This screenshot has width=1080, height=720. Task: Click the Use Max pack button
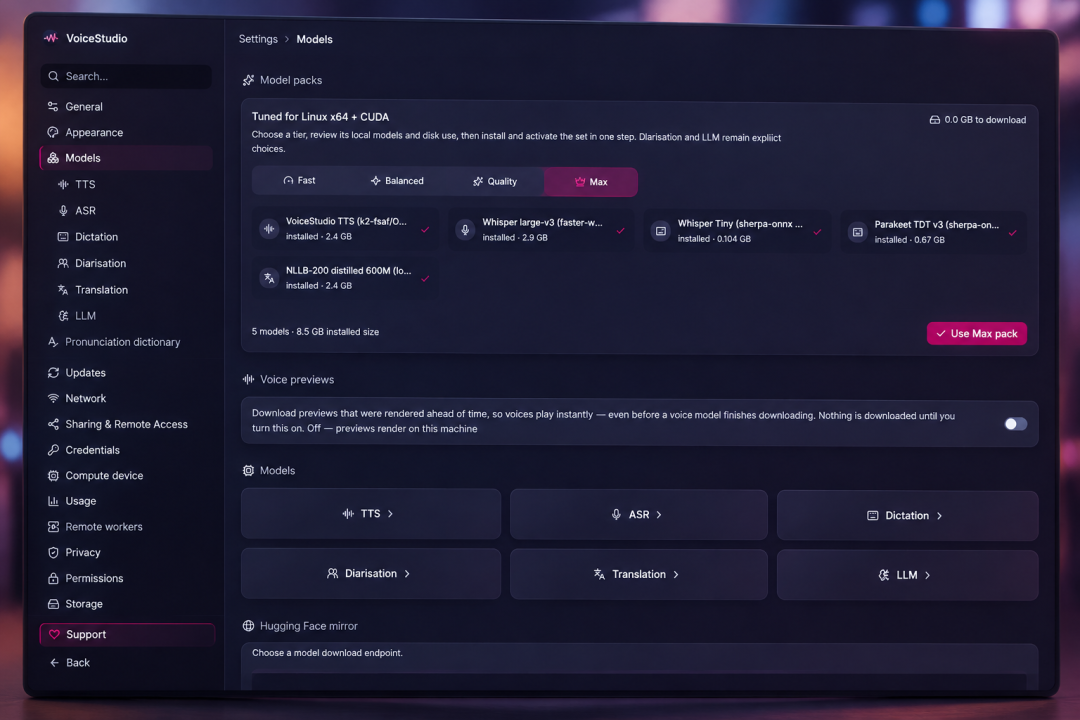coord(977,333)
